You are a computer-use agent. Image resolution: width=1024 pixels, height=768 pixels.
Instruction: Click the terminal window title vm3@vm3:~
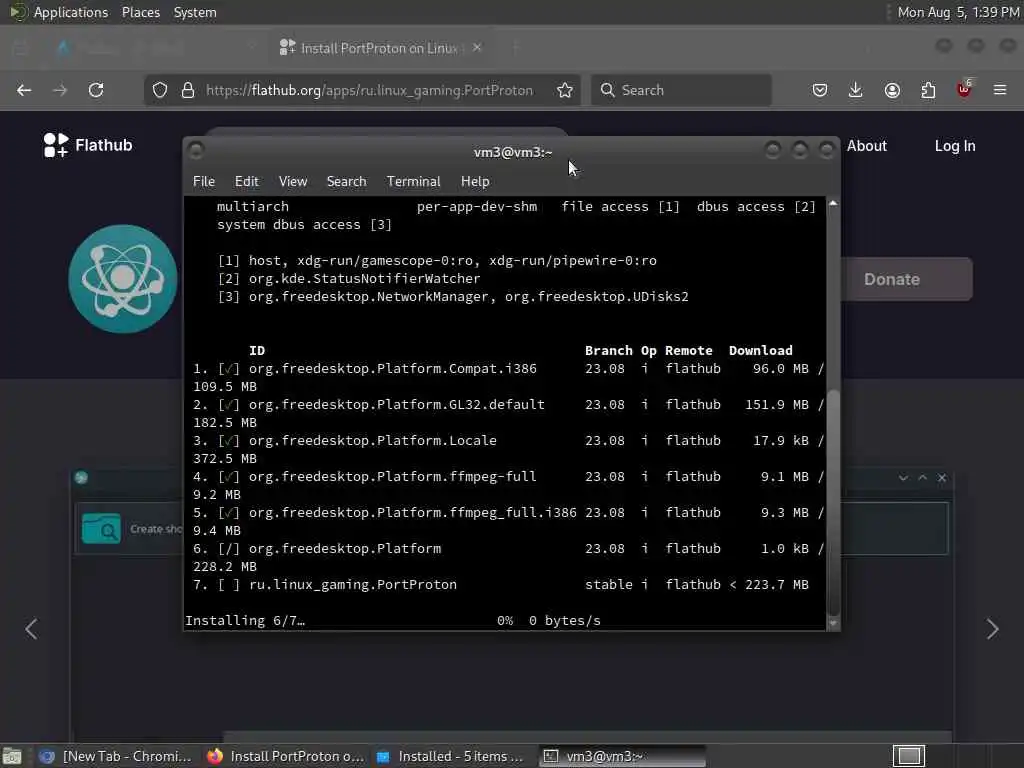pyautogui.click(x=513, y=152)
